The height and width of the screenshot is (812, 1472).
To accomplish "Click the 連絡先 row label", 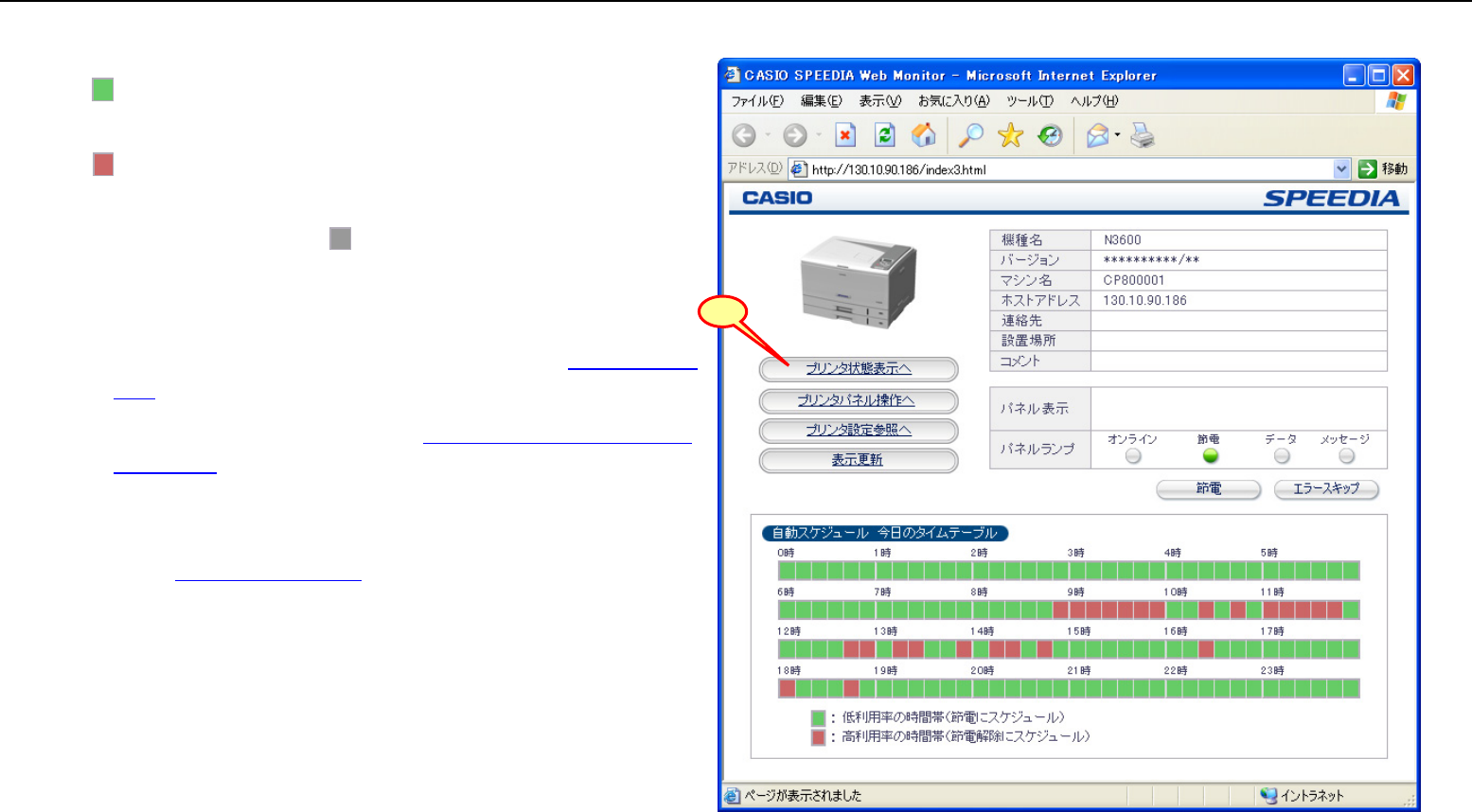I will (1021, 321).
